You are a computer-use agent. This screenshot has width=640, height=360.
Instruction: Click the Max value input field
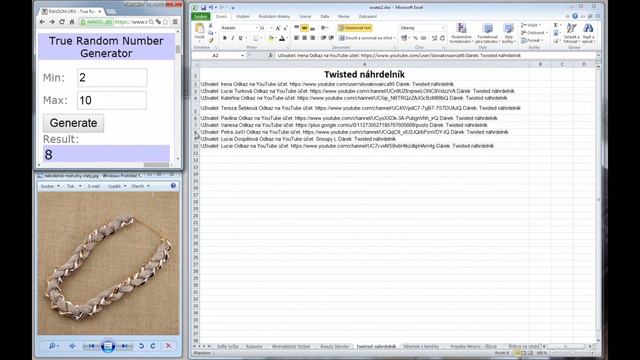click(x=112, y=100)
